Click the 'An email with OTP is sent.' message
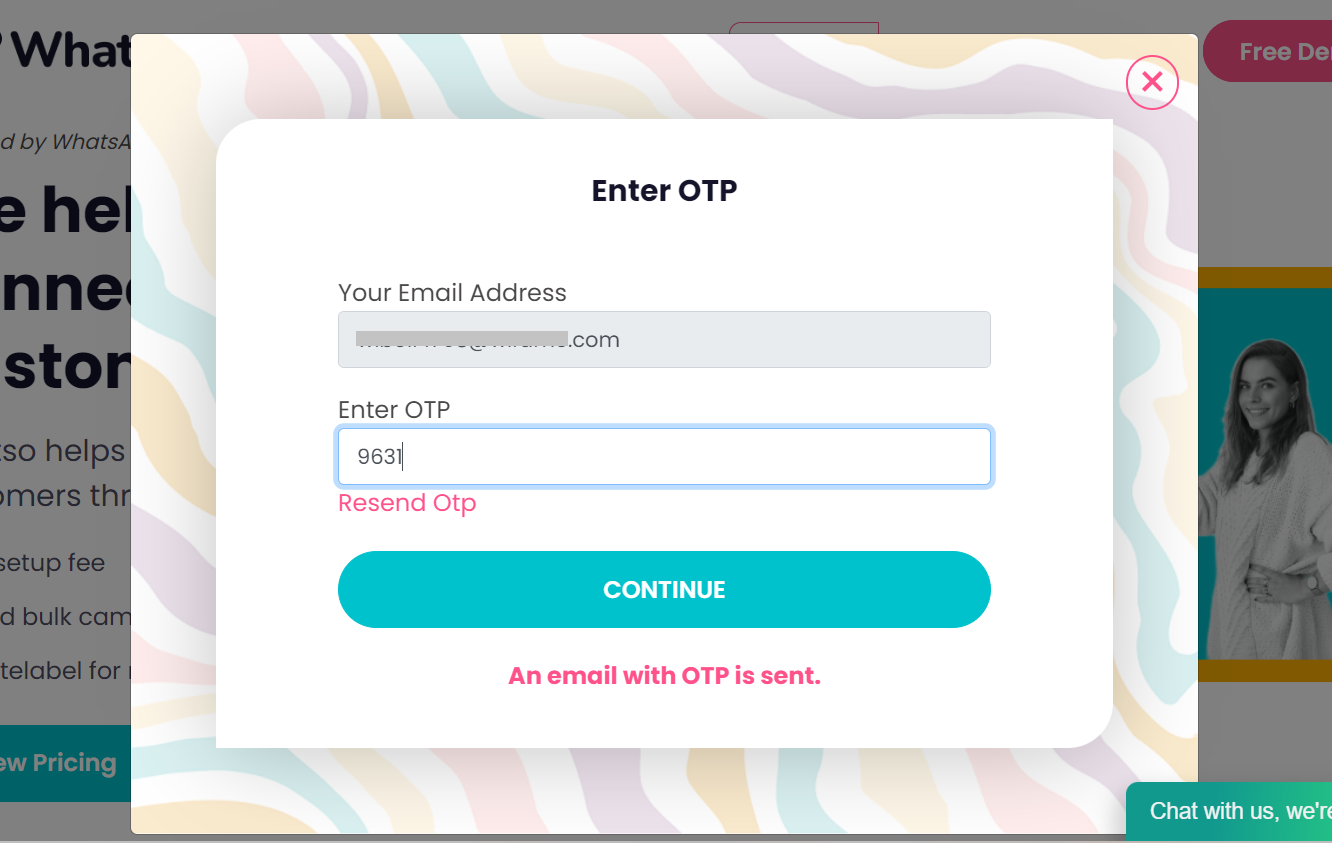This screenshot has width=1332, height=843. pyautogui.click(x=664, y=676)
